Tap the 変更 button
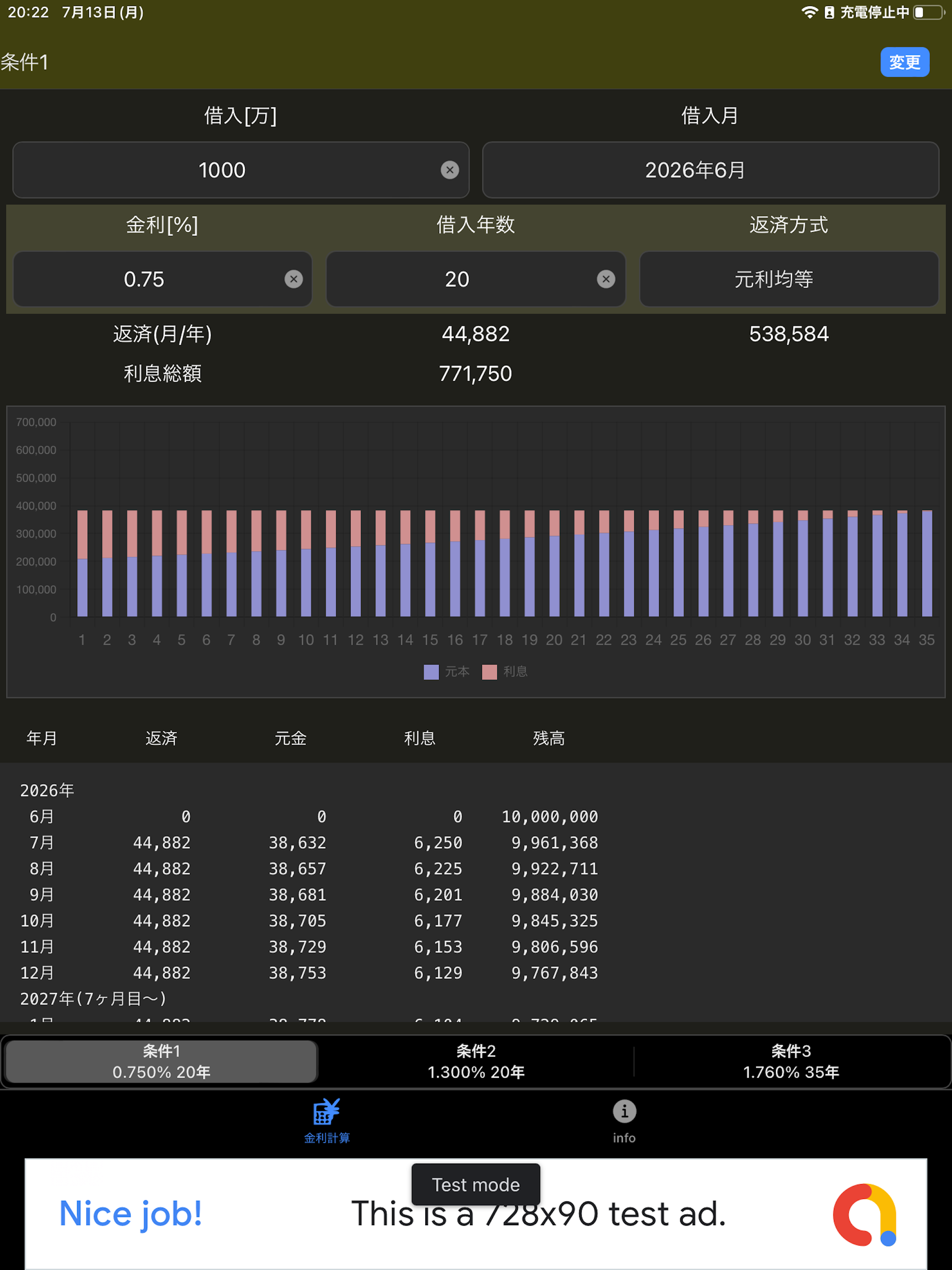This screenshot has width=952, height=1270. (904, 62)
